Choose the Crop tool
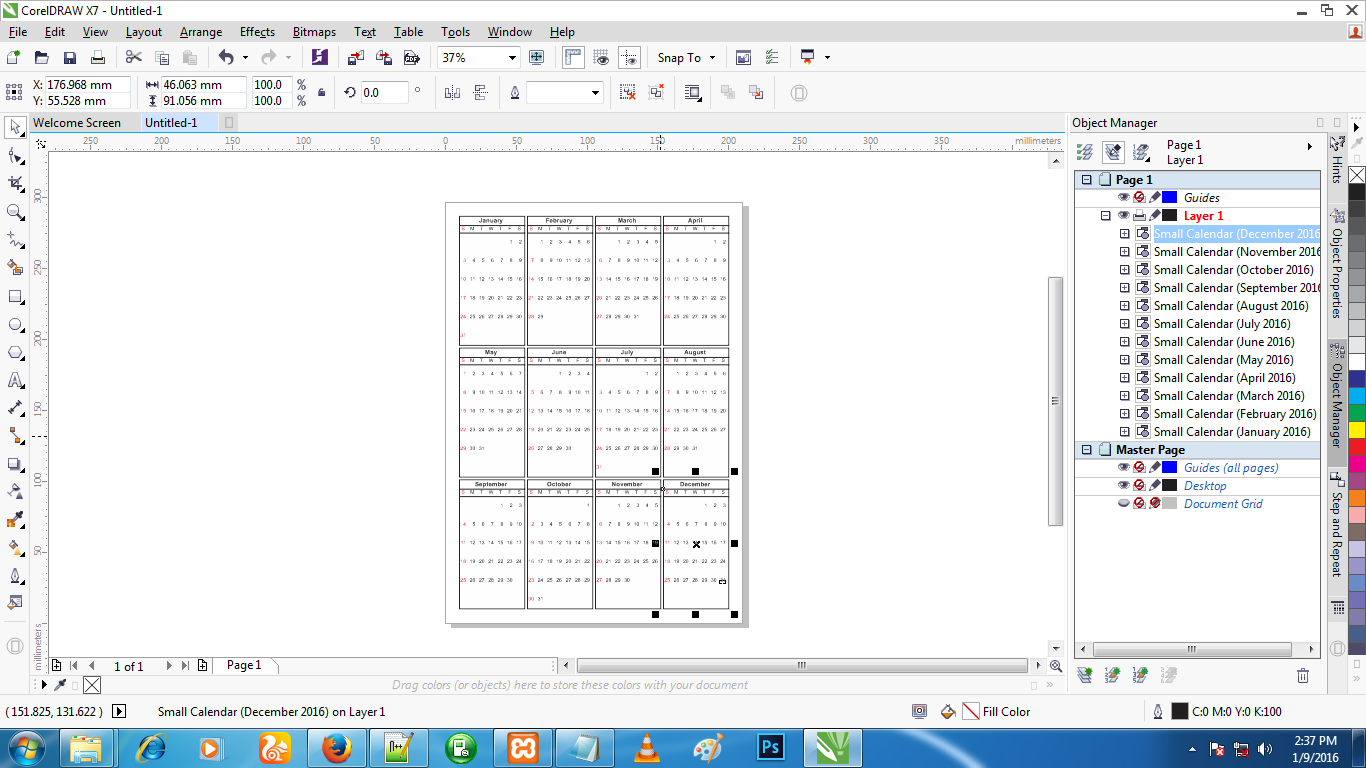 [15, 184]
